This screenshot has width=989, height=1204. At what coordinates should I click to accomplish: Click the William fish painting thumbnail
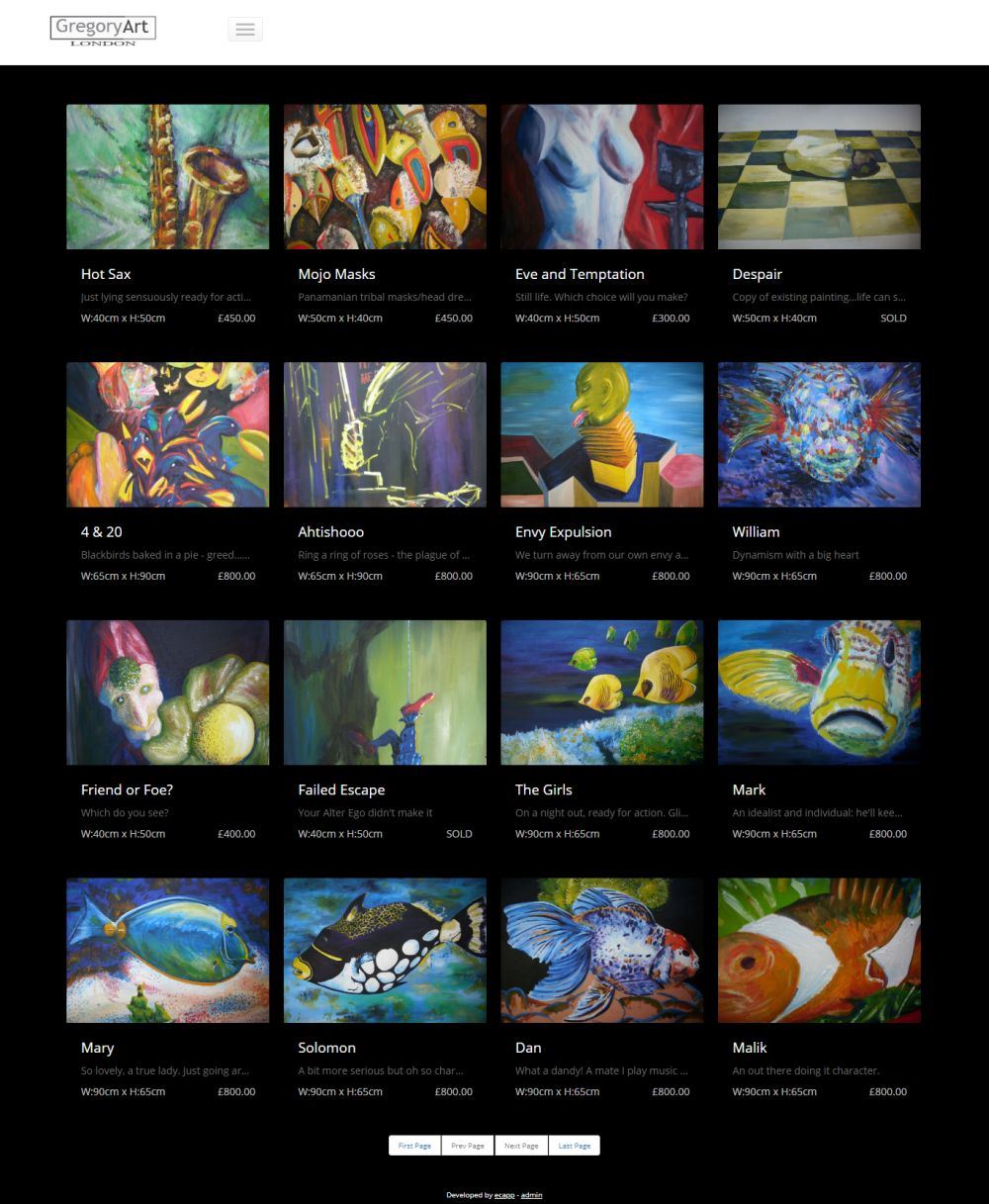pyautogui.click(x=819, y=434)
